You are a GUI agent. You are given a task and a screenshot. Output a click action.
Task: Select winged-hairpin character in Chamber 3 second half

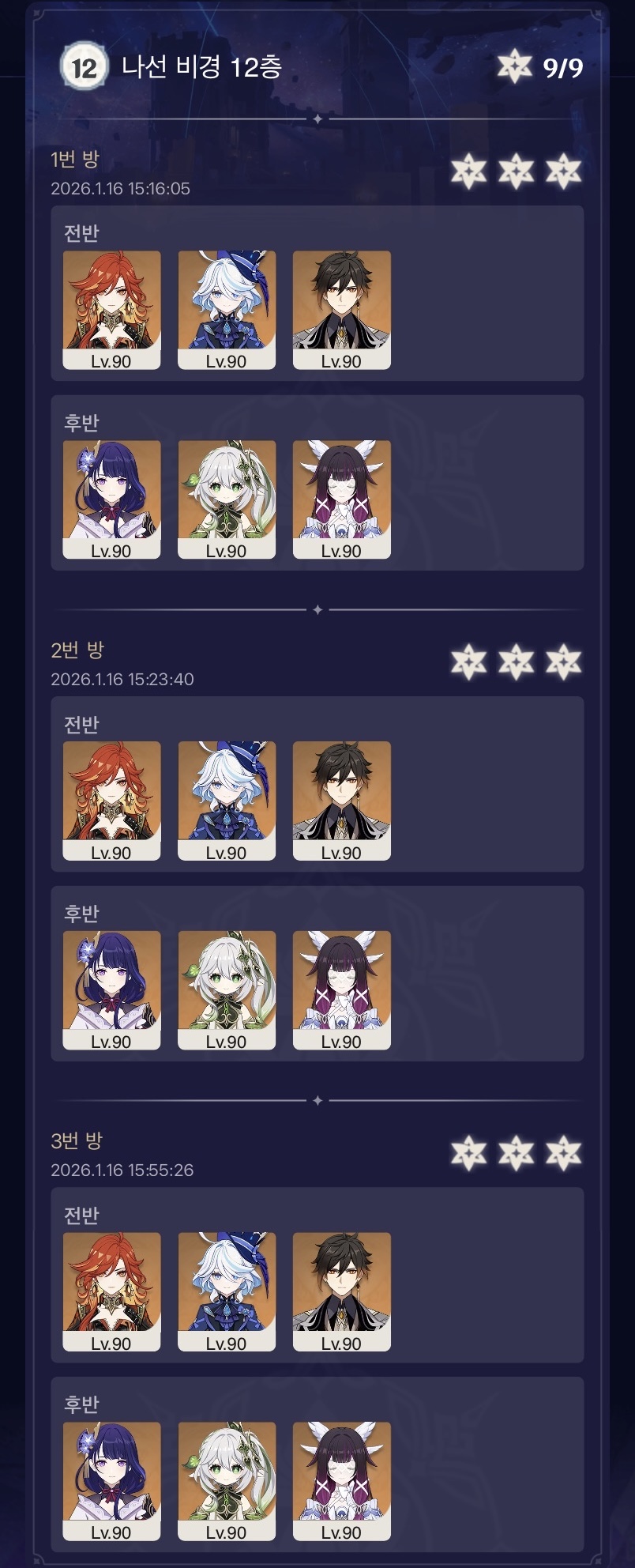pyautogui.click(x=342, y=1481)
